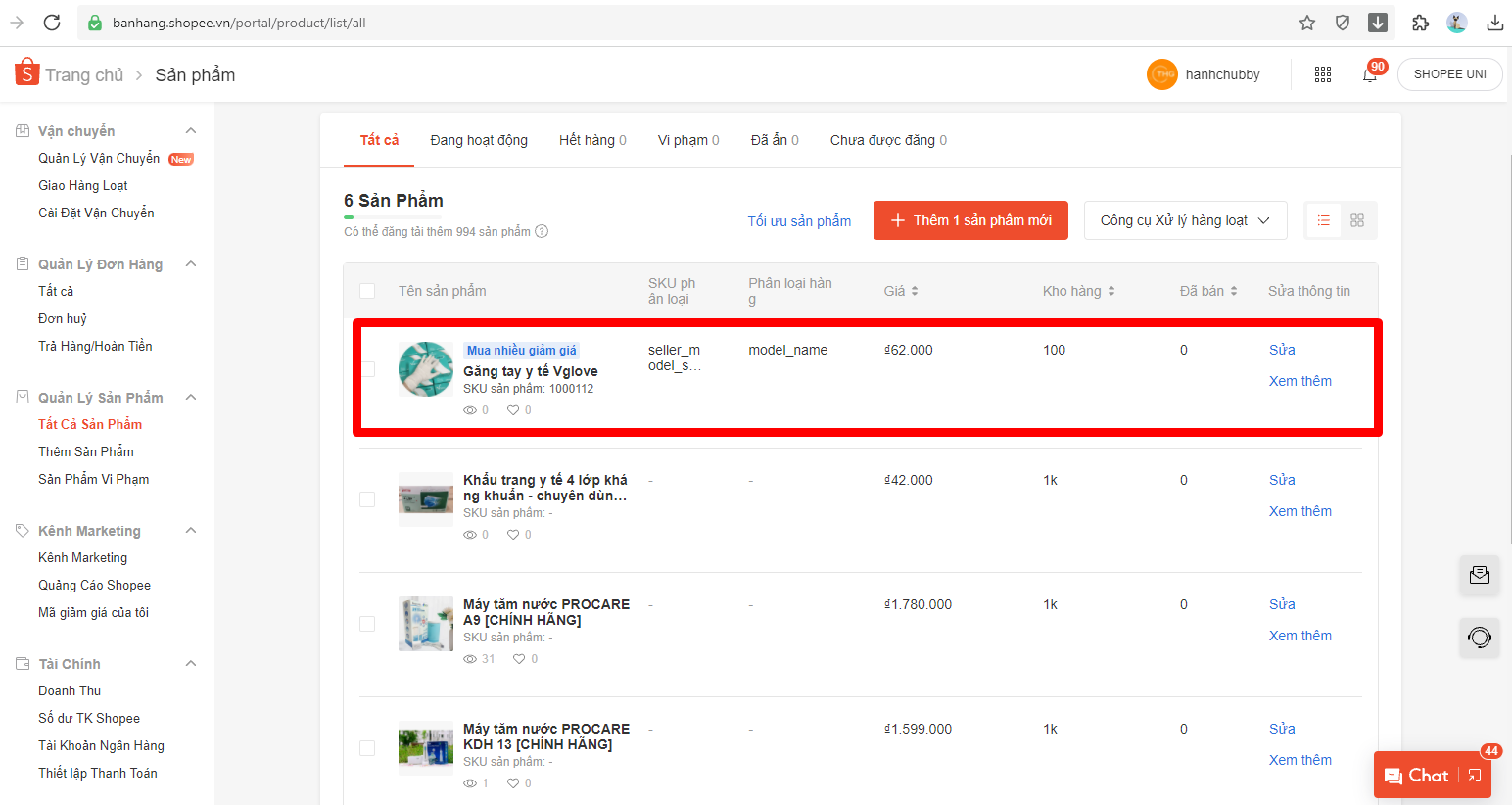Image resolution: width=1512 pixels, height=805 pixels.
Task: Expand Xem thêm for Khẩu trang y tế
Action: 1300,511
